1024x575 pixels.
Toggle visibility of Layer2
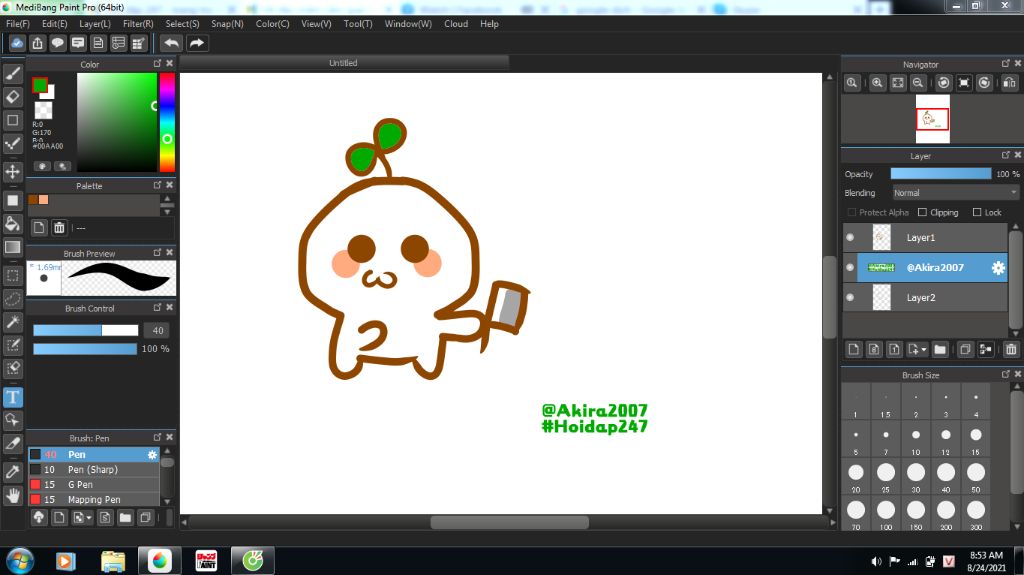point(850,297)
